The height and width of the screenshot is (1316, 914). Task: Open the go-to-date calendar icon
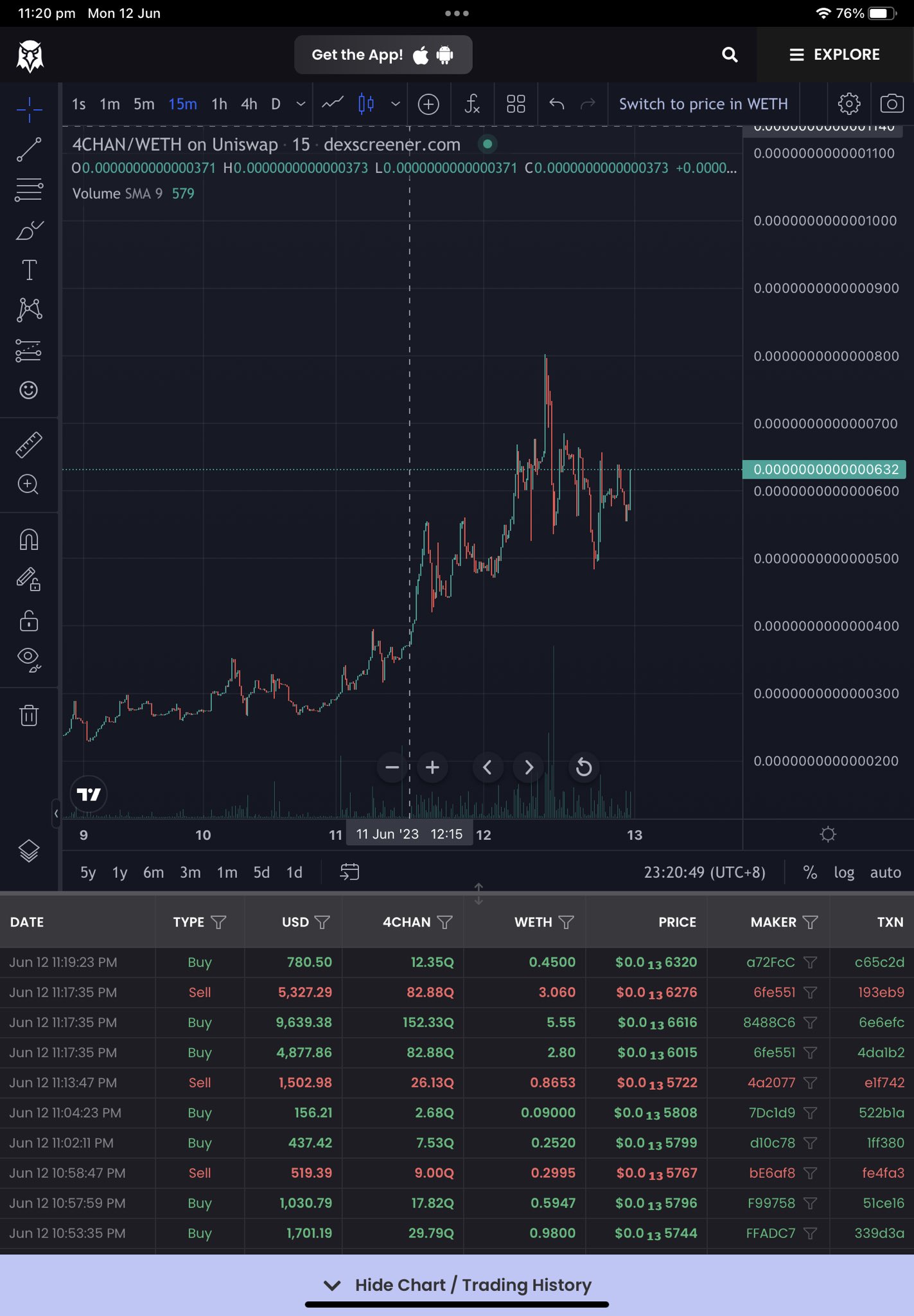[349, 872]
